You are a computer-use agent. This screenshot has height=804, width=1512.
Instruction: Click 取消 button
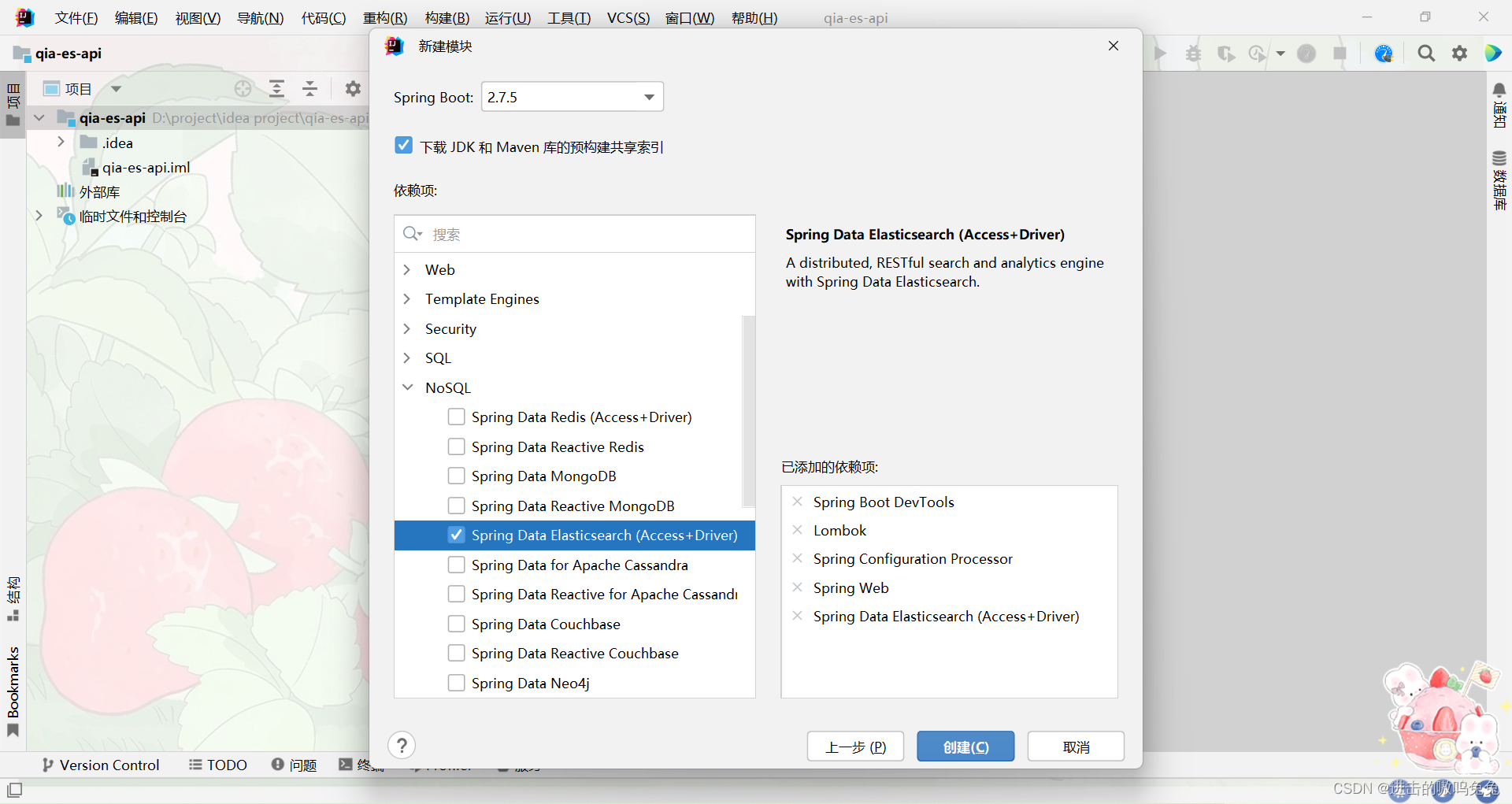(x=1076, y=747)
